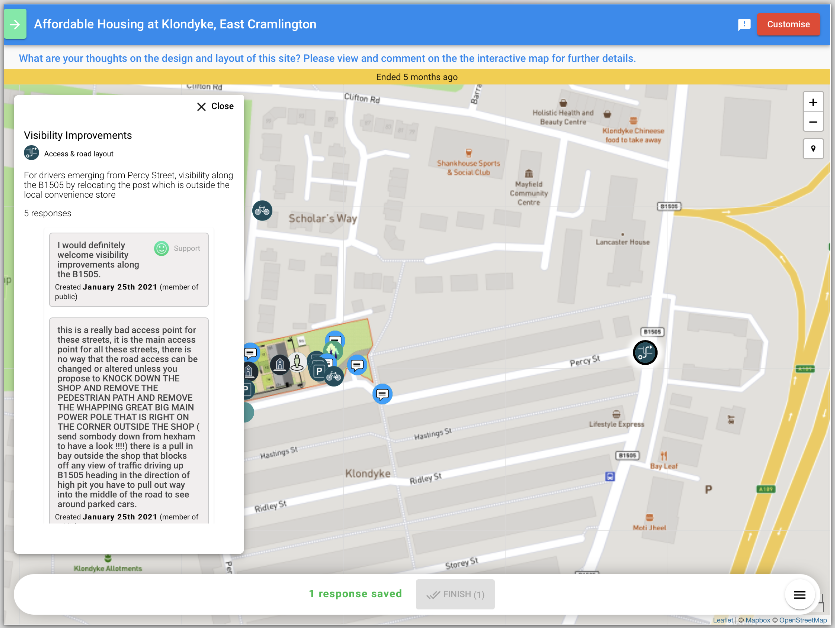Click the green arrow sidebar toggle
Screen dimensions: 835x628
(x=15, y=24)
